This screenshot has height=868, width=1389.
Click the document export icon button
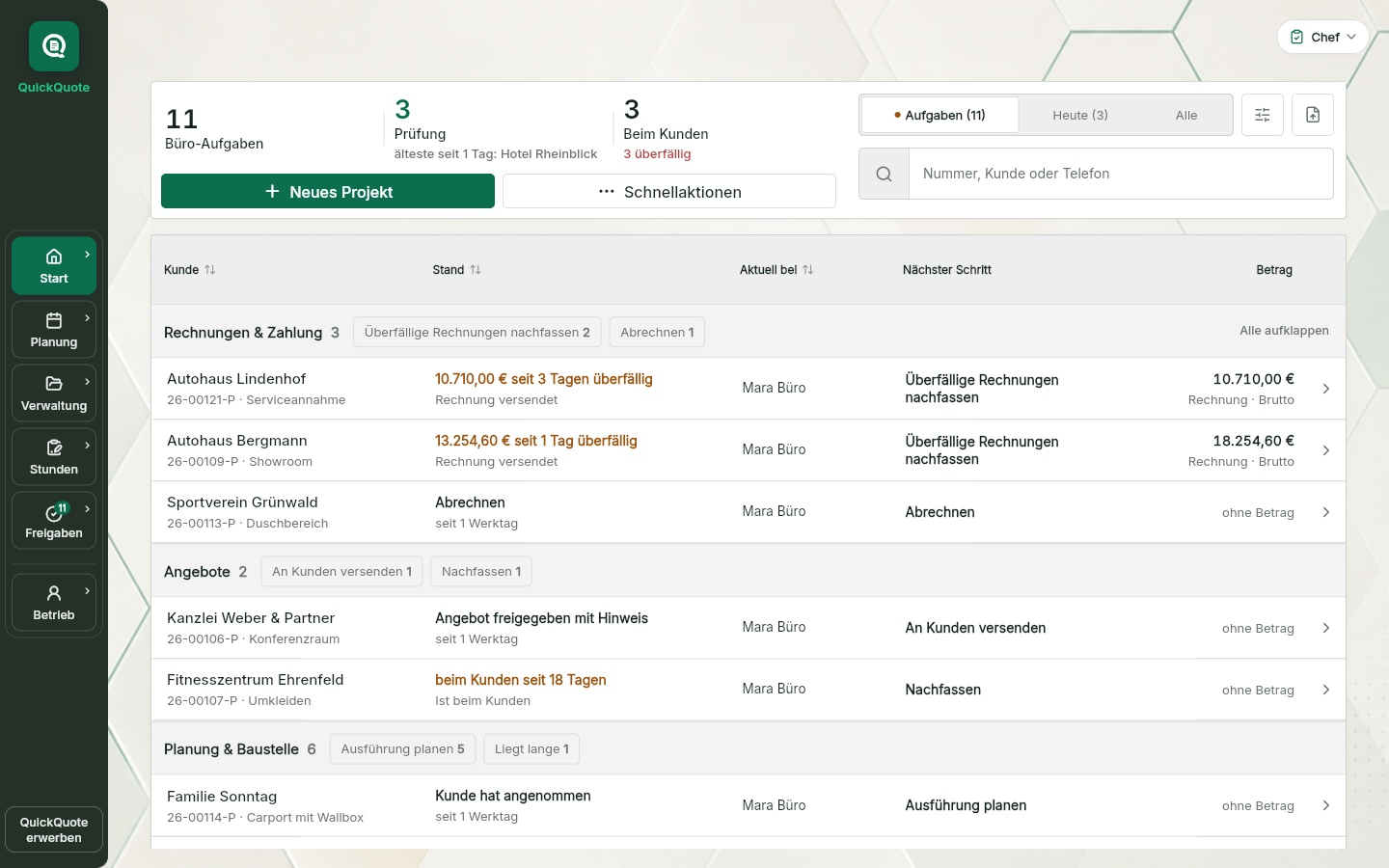click(1313, 115)
